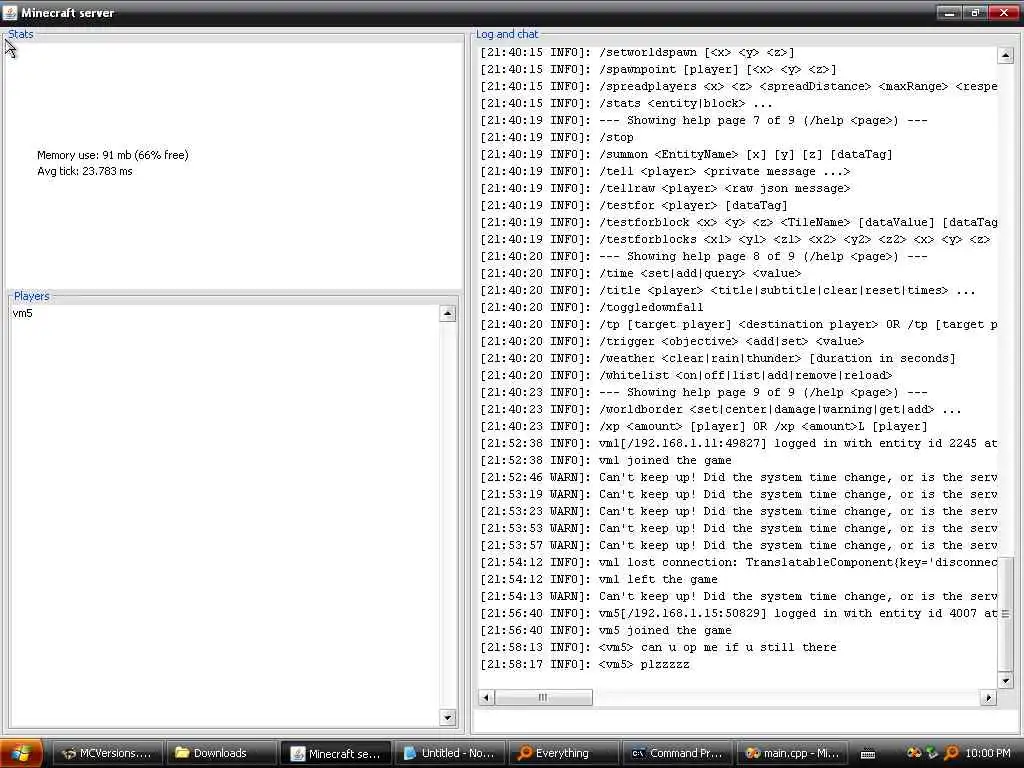The image size is (1024, 768).
Task: Click Avg tick stat text
Action: [85, 171]
